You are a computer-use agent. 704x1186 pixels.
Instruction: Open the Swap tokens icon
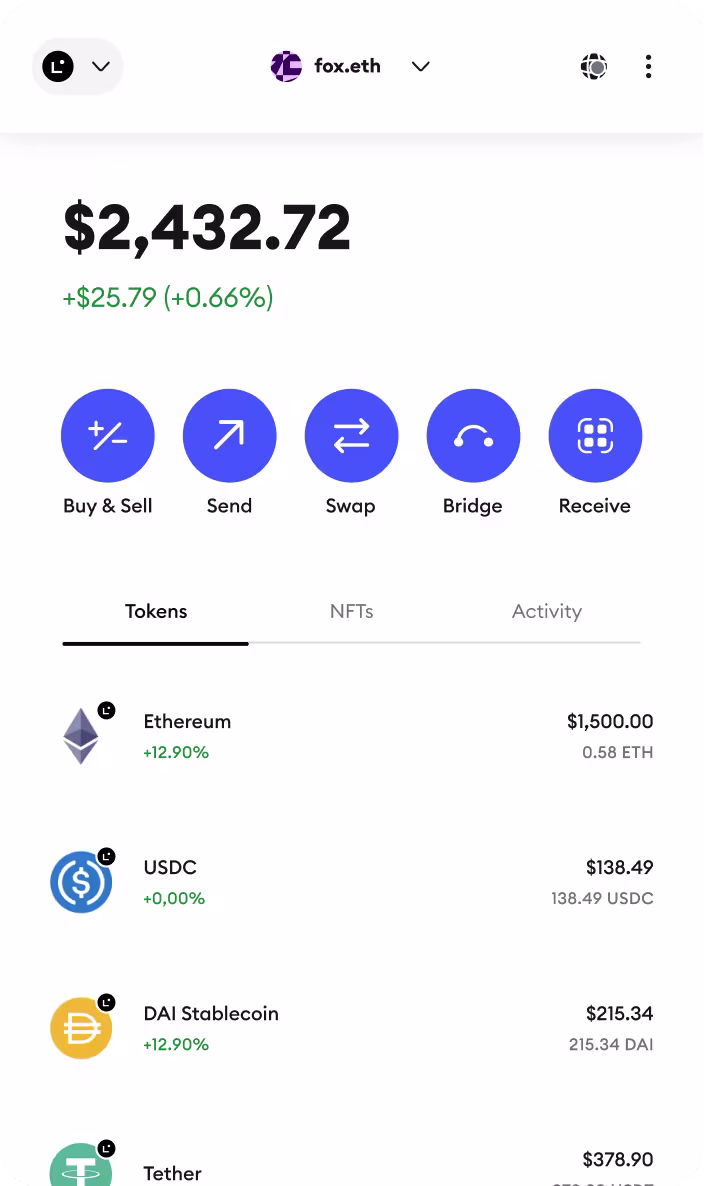[351, 436]
